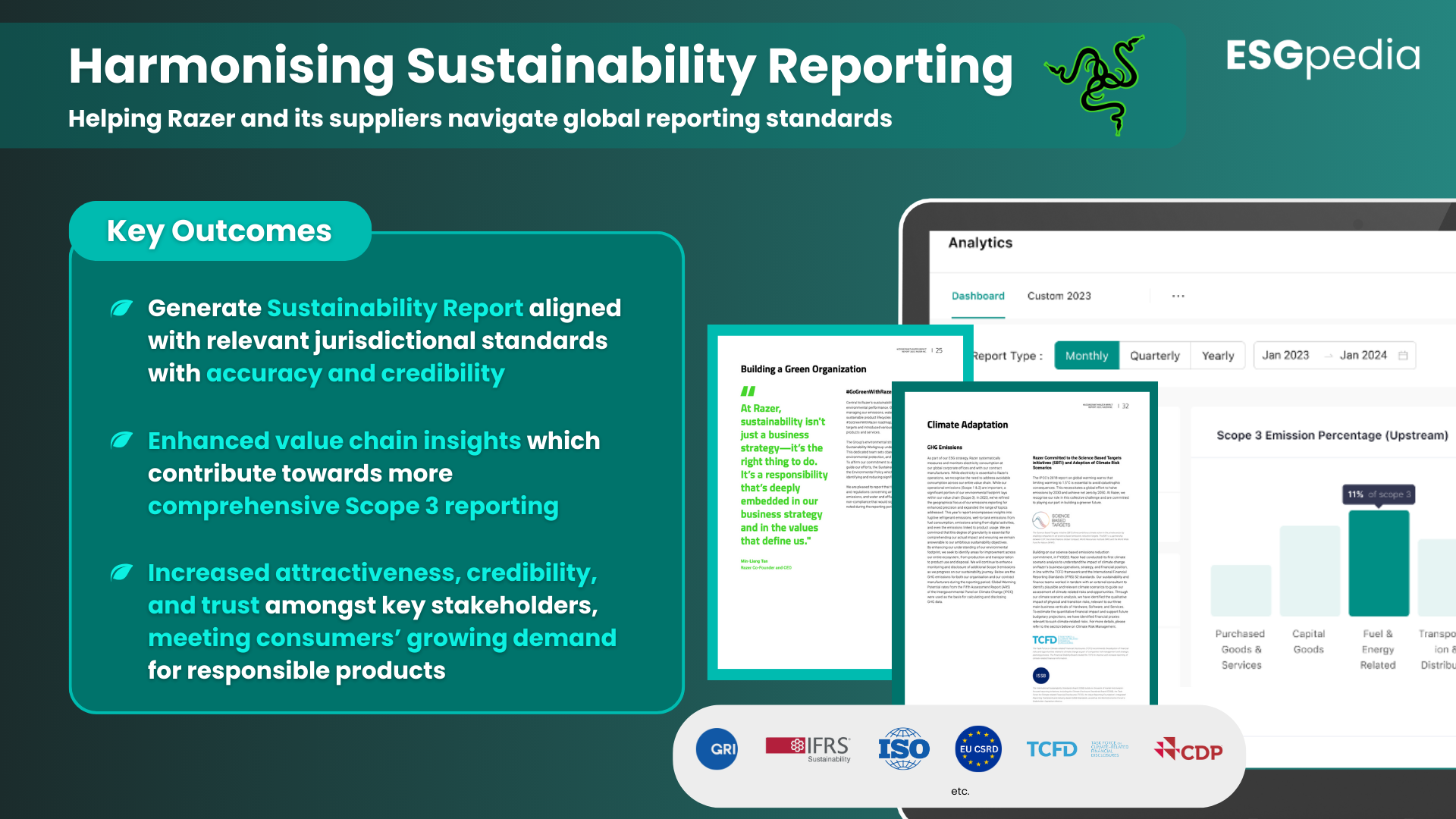The height and width of the screenshot is (819, 1456).
Task: Click the 'Capital Goods' axis label
Action: 1309,642
